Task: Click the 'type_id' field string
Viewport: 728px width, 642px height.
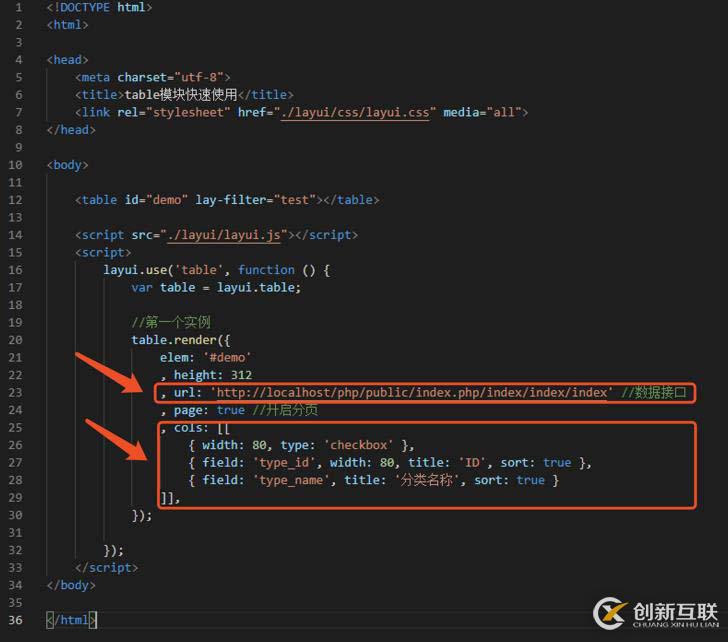Action: pyautogui.click(x=284, y=463)
